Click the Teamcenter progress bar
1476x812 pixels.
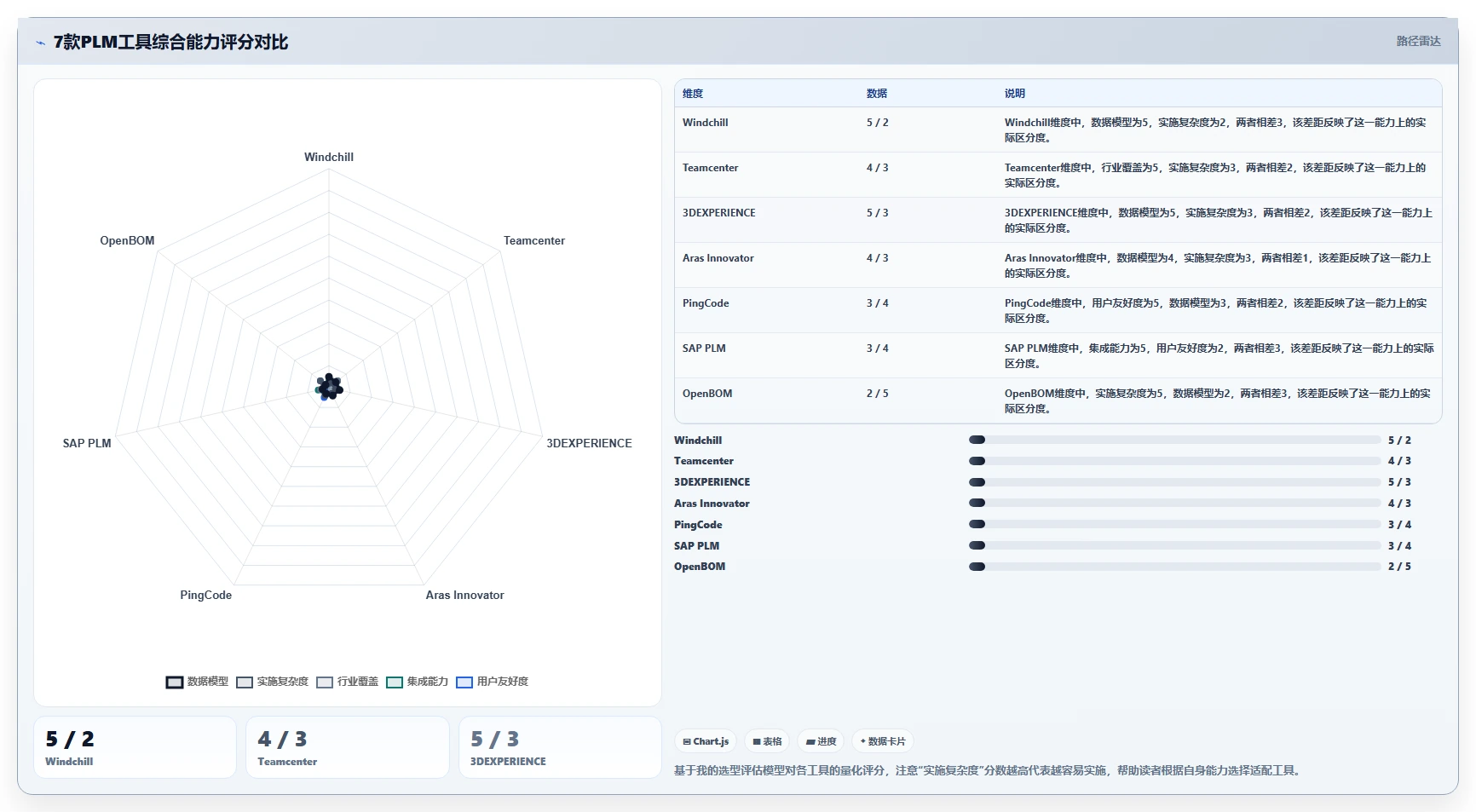click(x=1174, y=461)
